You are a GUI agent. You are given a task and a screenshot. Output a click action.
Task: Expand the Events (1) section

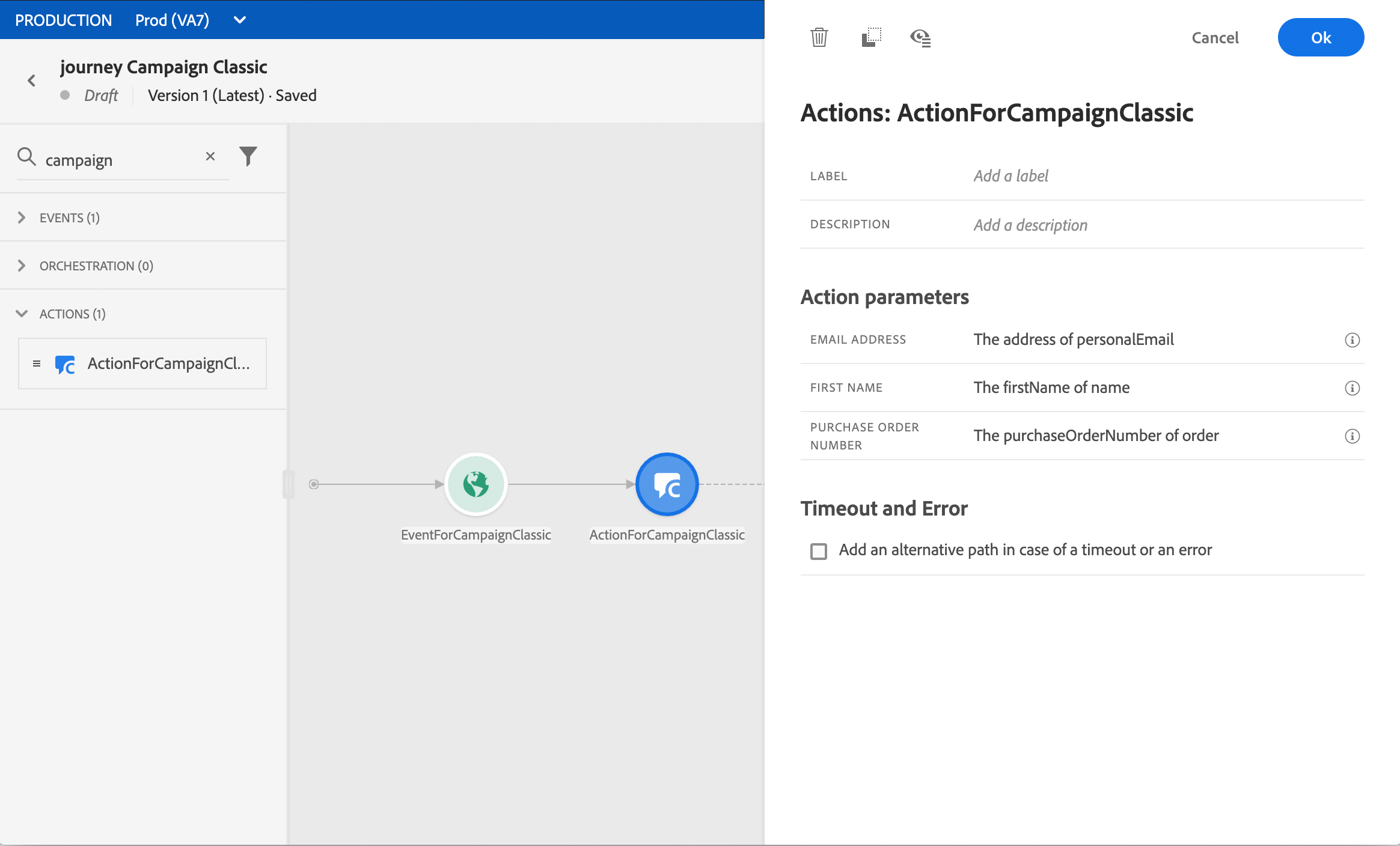click(x=22, y=218)
